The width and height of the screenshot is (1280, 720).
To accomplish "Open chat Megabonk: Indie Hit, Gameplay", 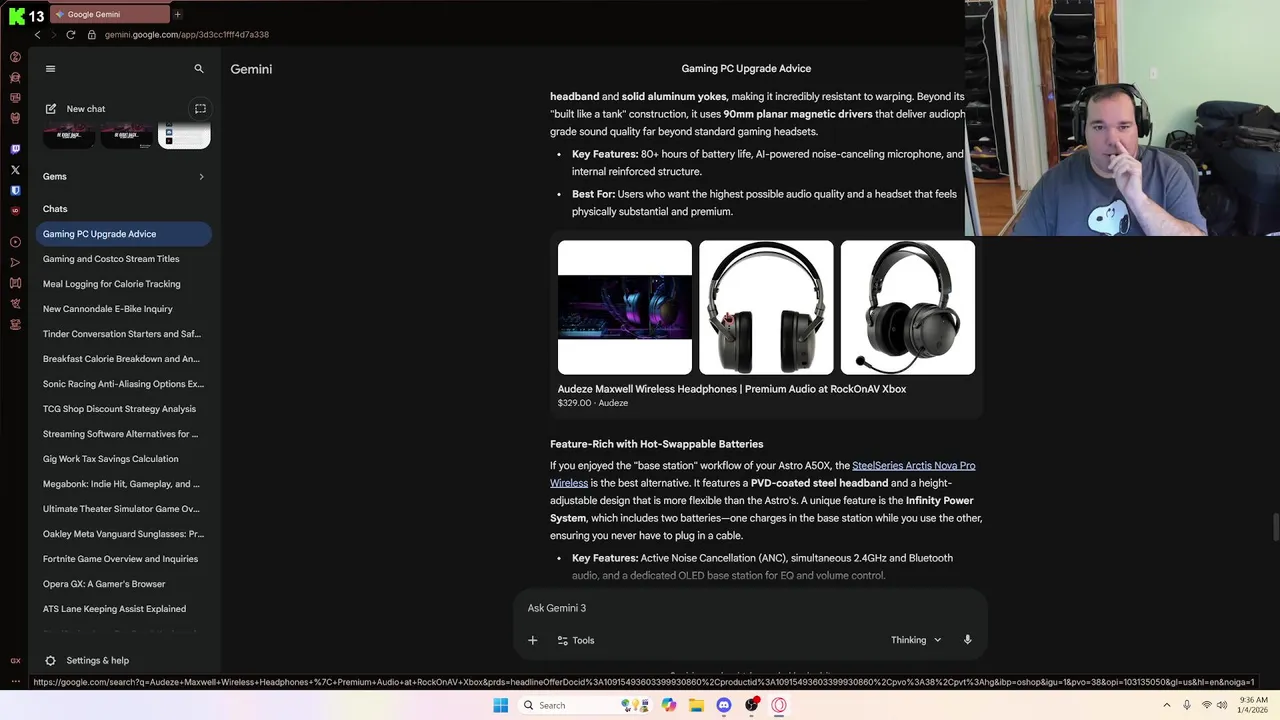I will pos(123,484).
